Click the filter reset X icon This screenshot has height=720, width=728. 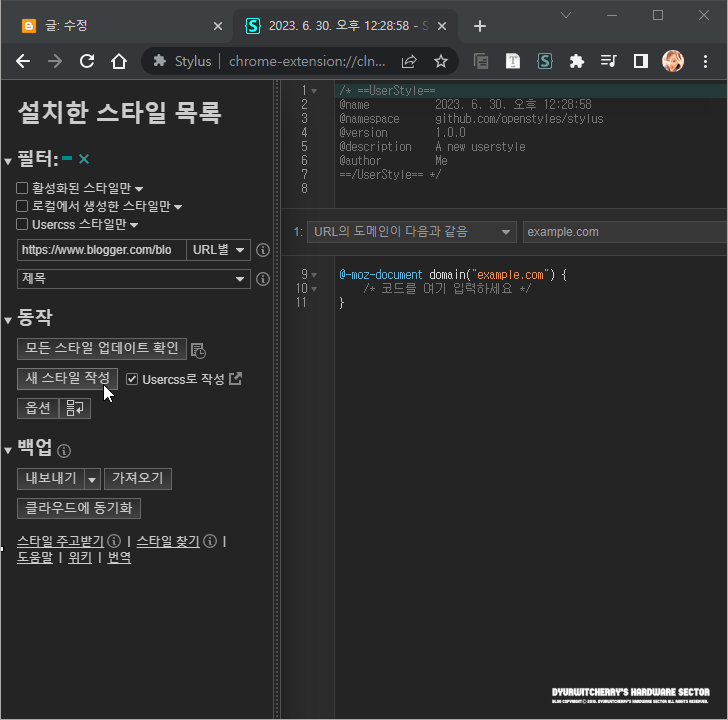(x=84, y=159)
